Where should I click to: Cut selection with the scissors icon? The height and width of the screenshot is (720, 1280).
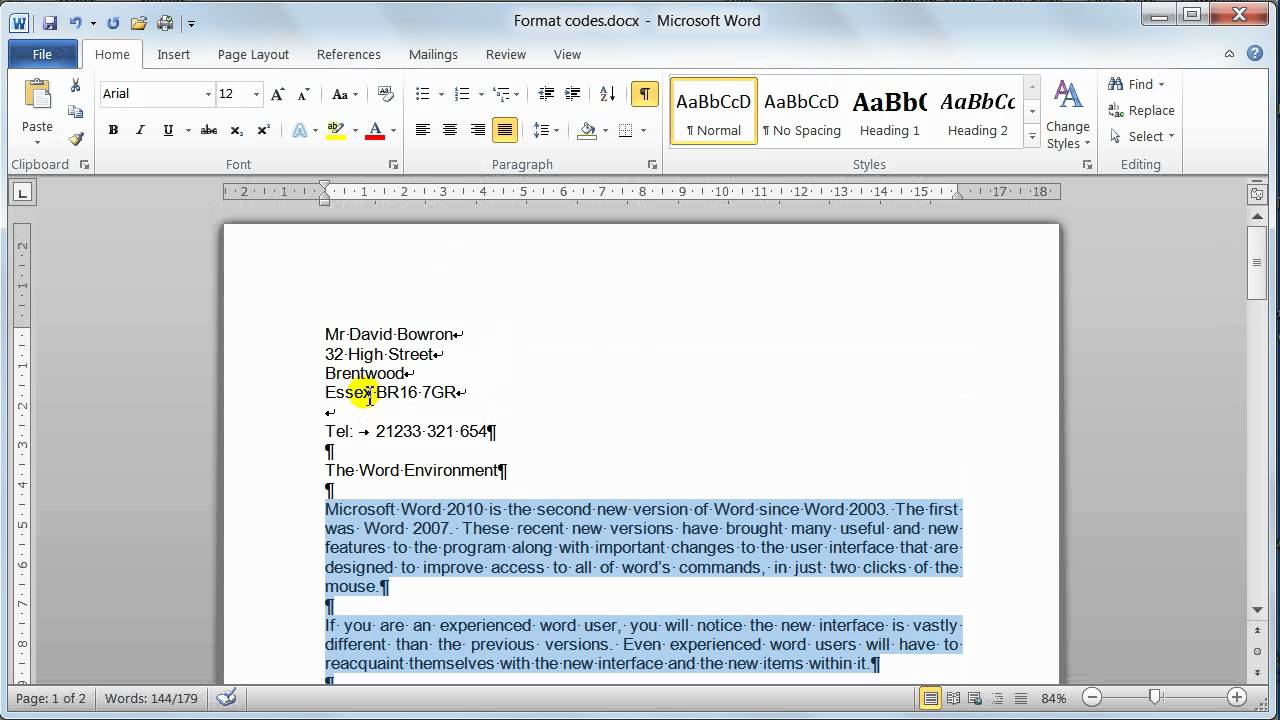click(x=75, y=86)
